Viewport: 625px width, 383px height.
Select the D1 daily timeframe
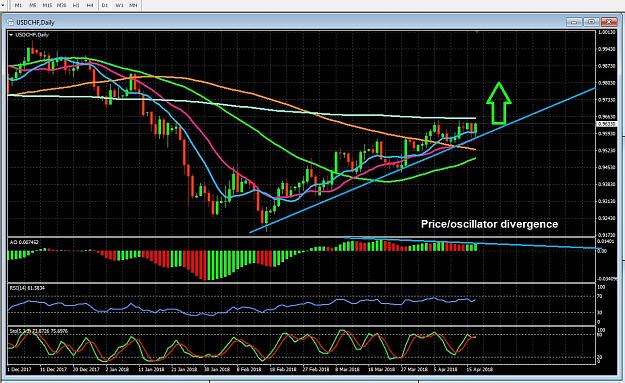pyautogui.click(x=105, y=5)
